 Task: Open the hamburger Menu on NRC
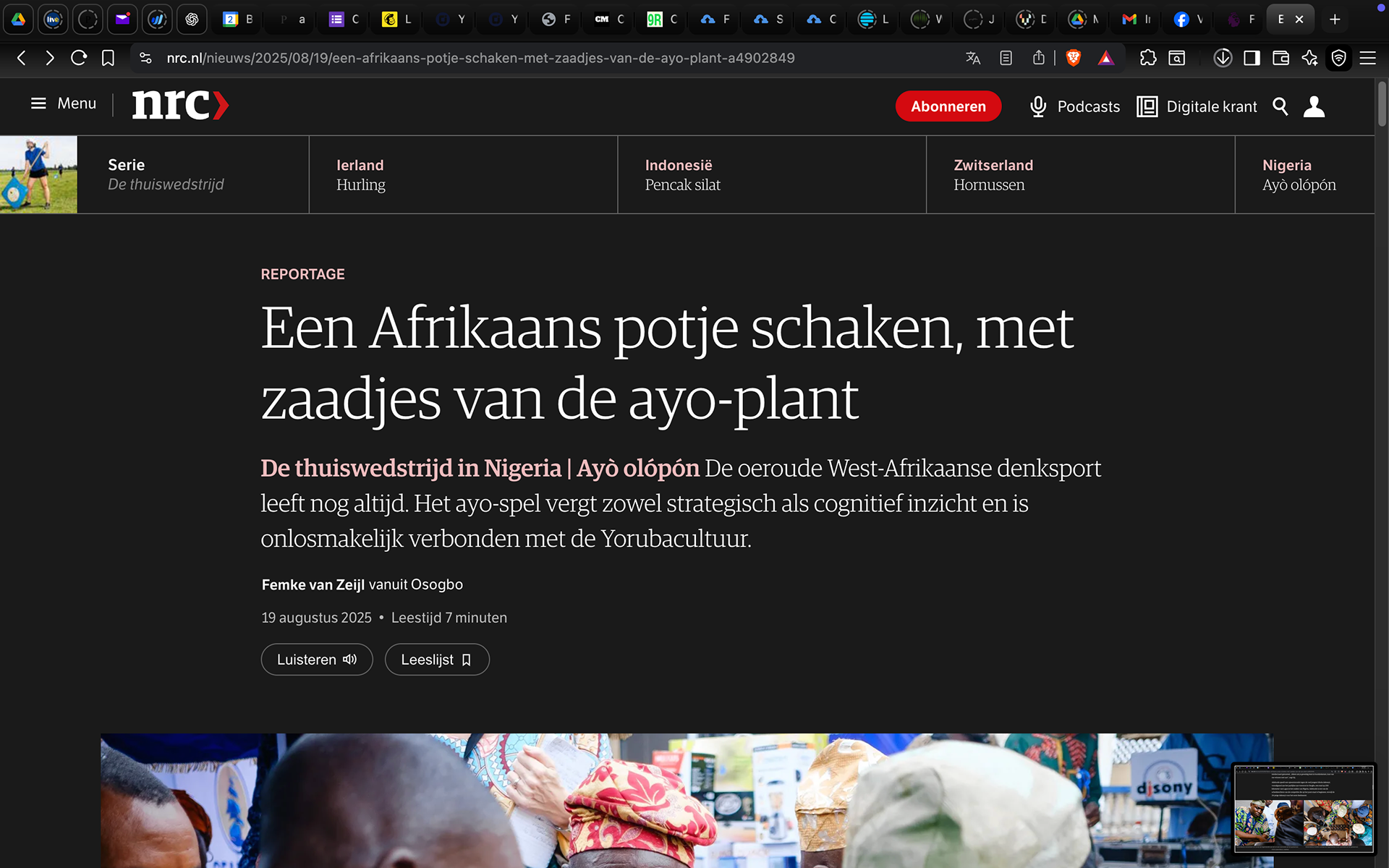(63, 103)
